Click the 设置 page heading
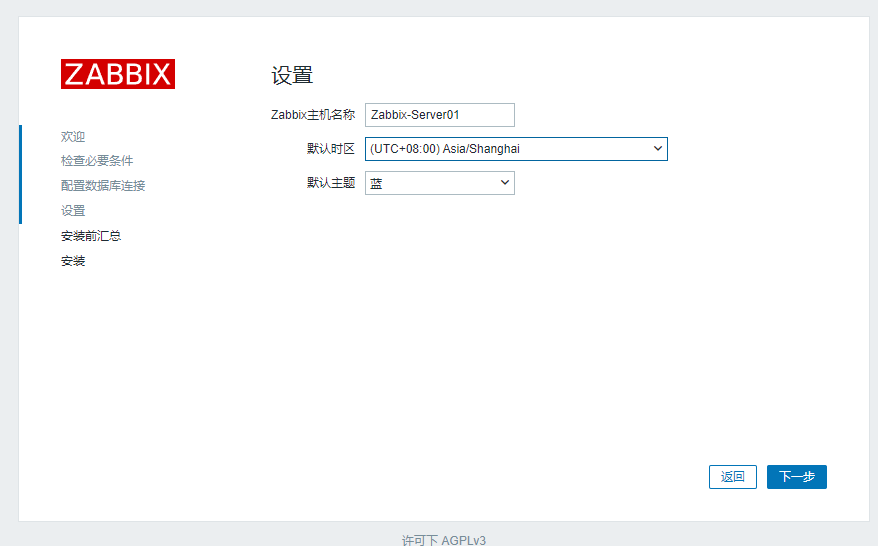878x546 pixels. tap(292, 75)
